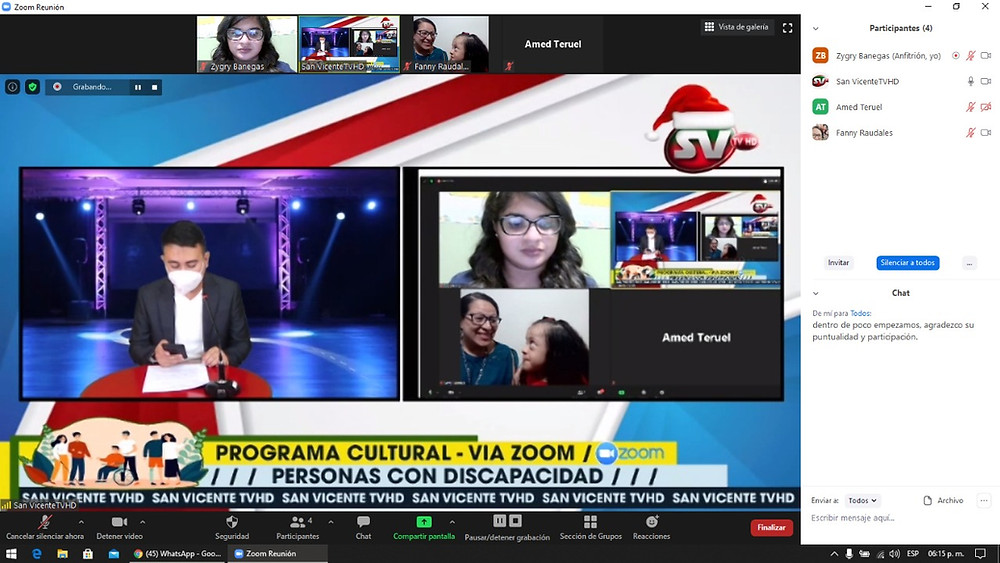
Task: Open the Reacciones emoji menu
Action: (x=651, y=527)
